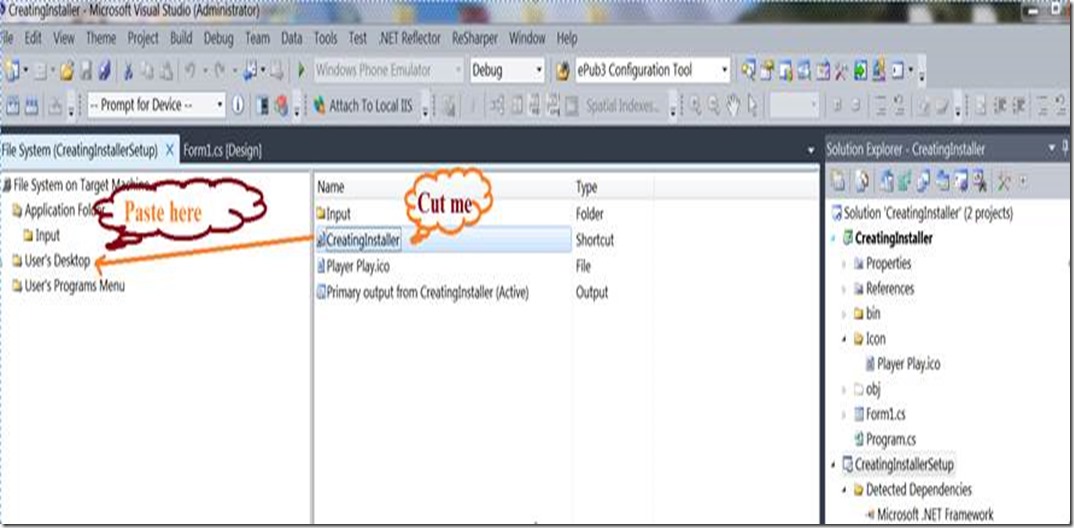Select User's Desktop folder in file system tree
The width and height of the screenshot is (1074, 528).
coord(57,261)
